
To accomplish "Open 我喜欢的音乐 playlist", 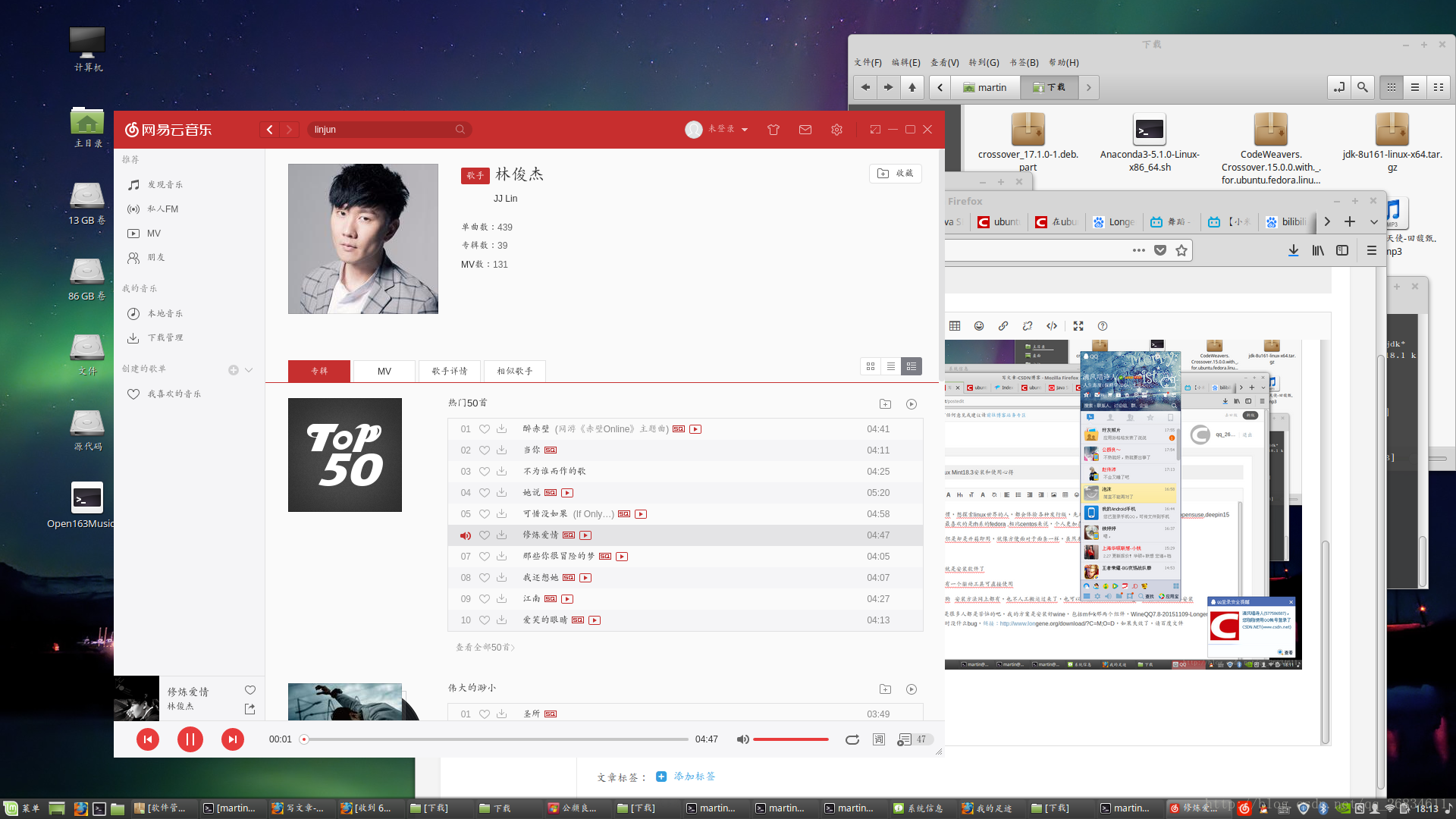I will pyautogui.click(x=174, y=394).
